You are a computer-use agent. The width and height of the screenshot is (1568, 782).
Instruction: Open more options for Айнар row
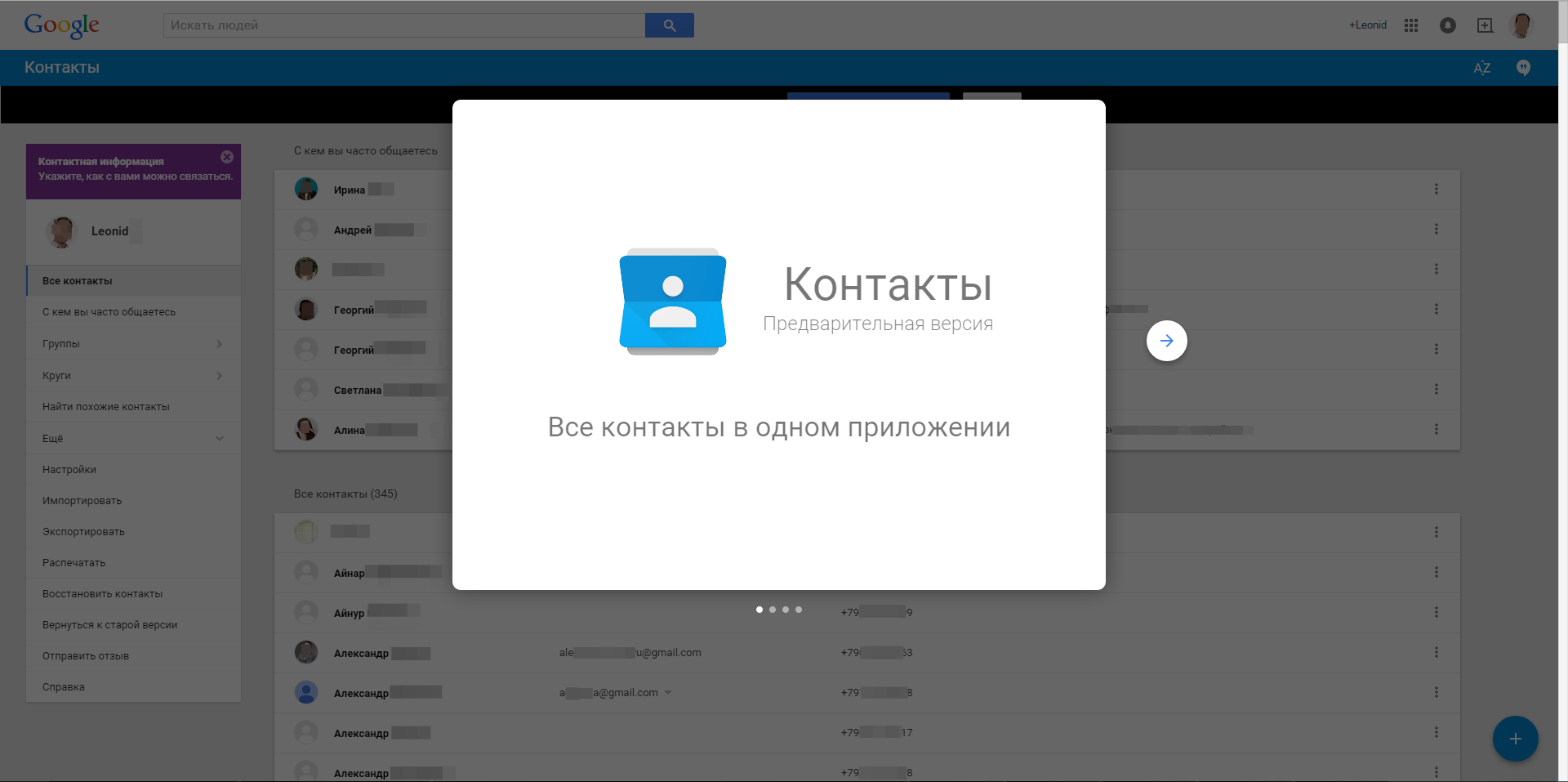coord(1437,572)
